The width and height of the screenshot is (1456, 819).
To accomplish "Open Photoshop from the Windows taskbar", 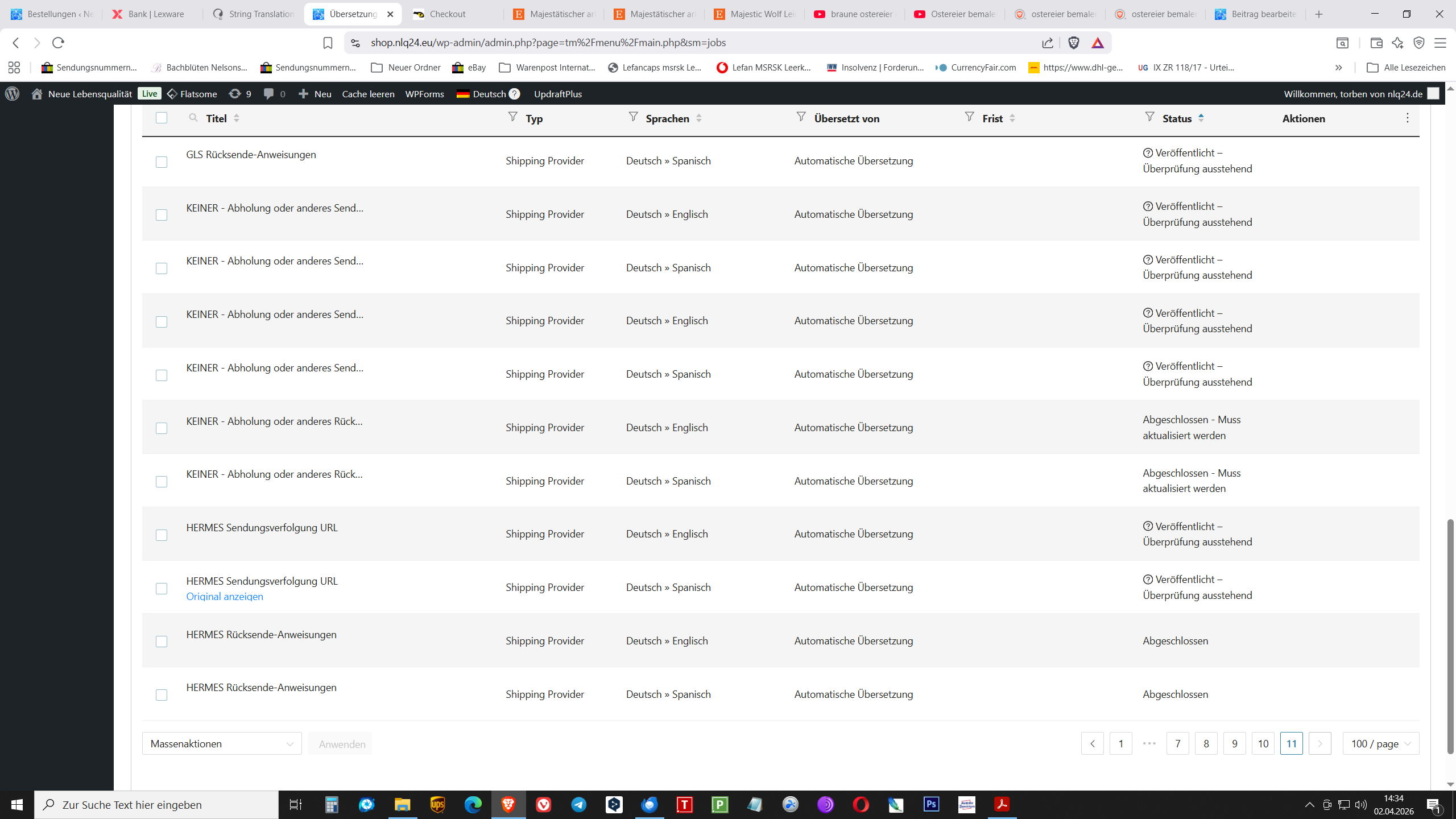I will (931, 804).
